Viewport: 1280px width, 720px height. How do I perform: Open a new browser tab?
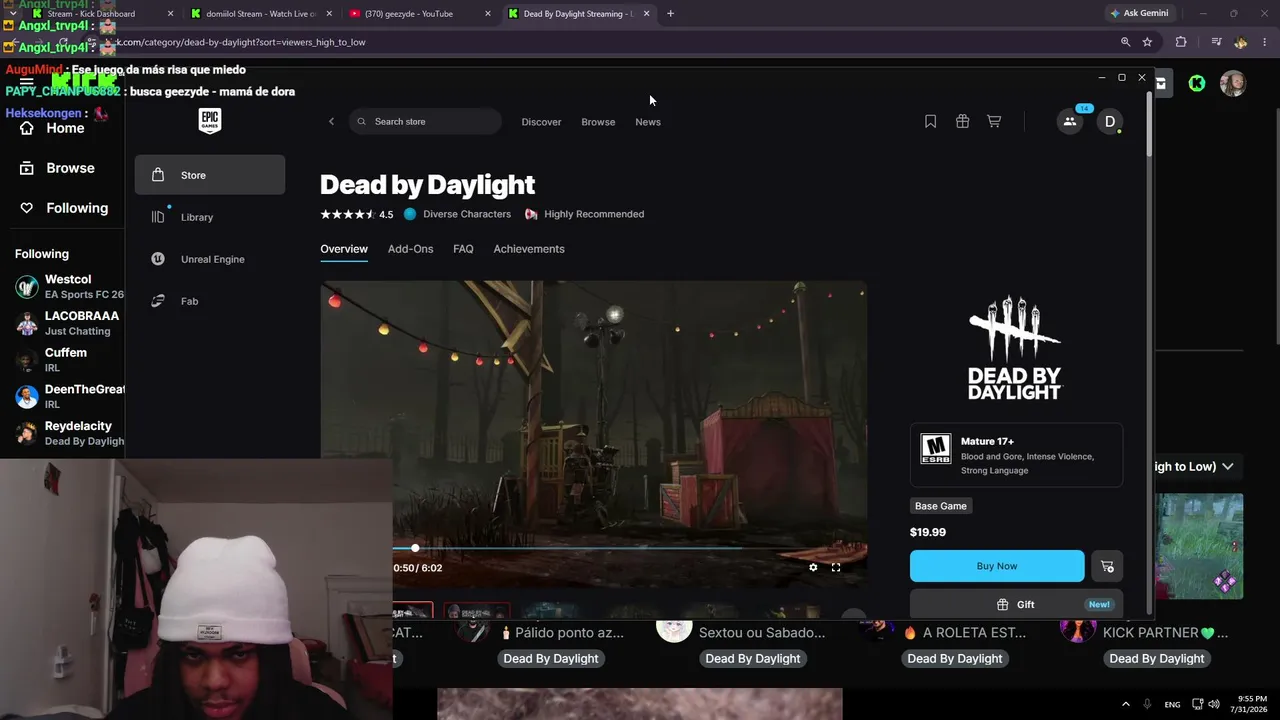click(x=670, y=14)
